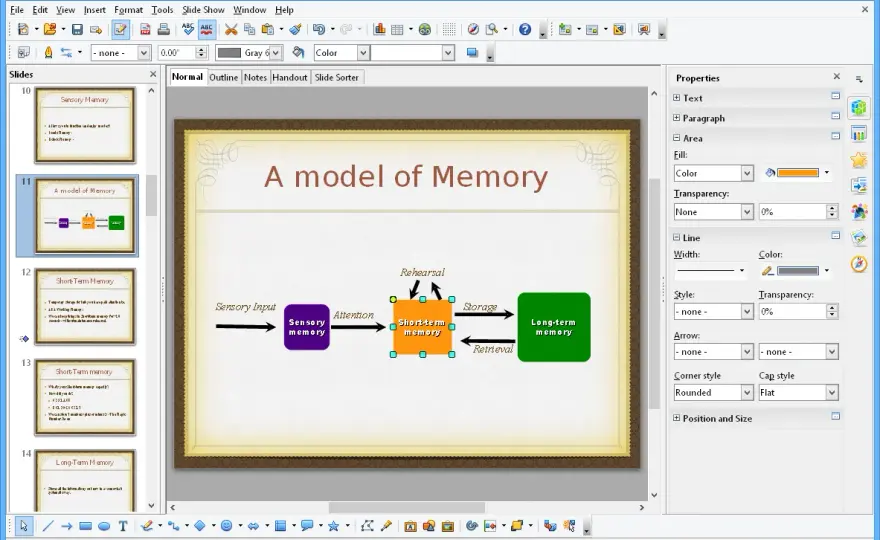The width and height of the screenshot is (880, 540).
Task: Select the Text tool
Action: 123,526
